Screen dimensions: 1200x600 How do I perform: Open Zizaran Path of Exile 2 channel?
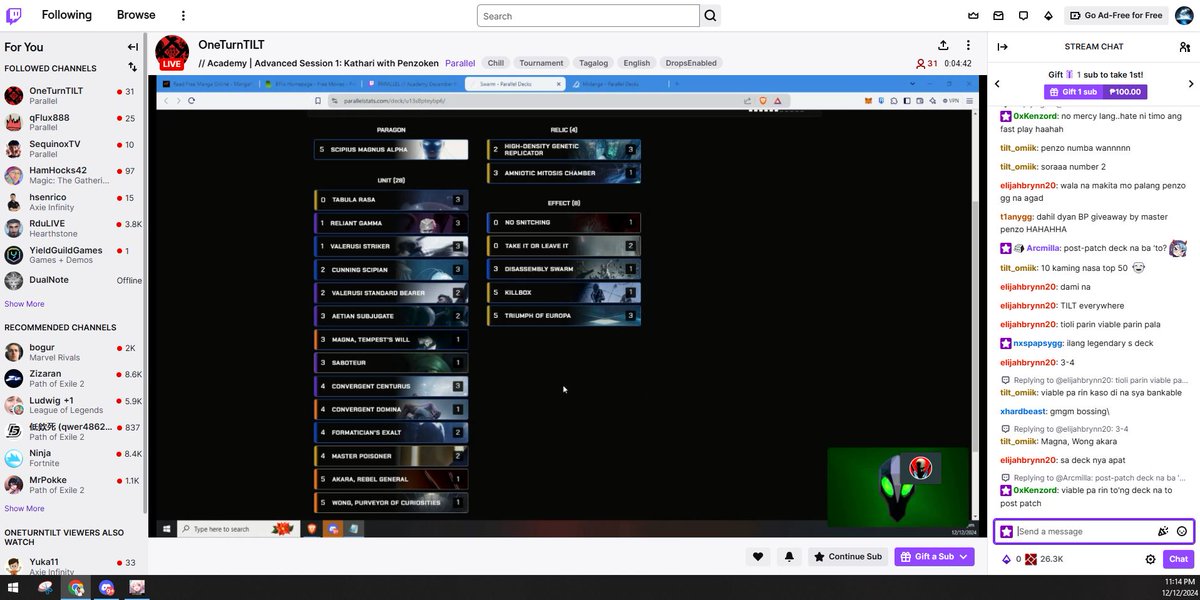(x=71, y=379)
